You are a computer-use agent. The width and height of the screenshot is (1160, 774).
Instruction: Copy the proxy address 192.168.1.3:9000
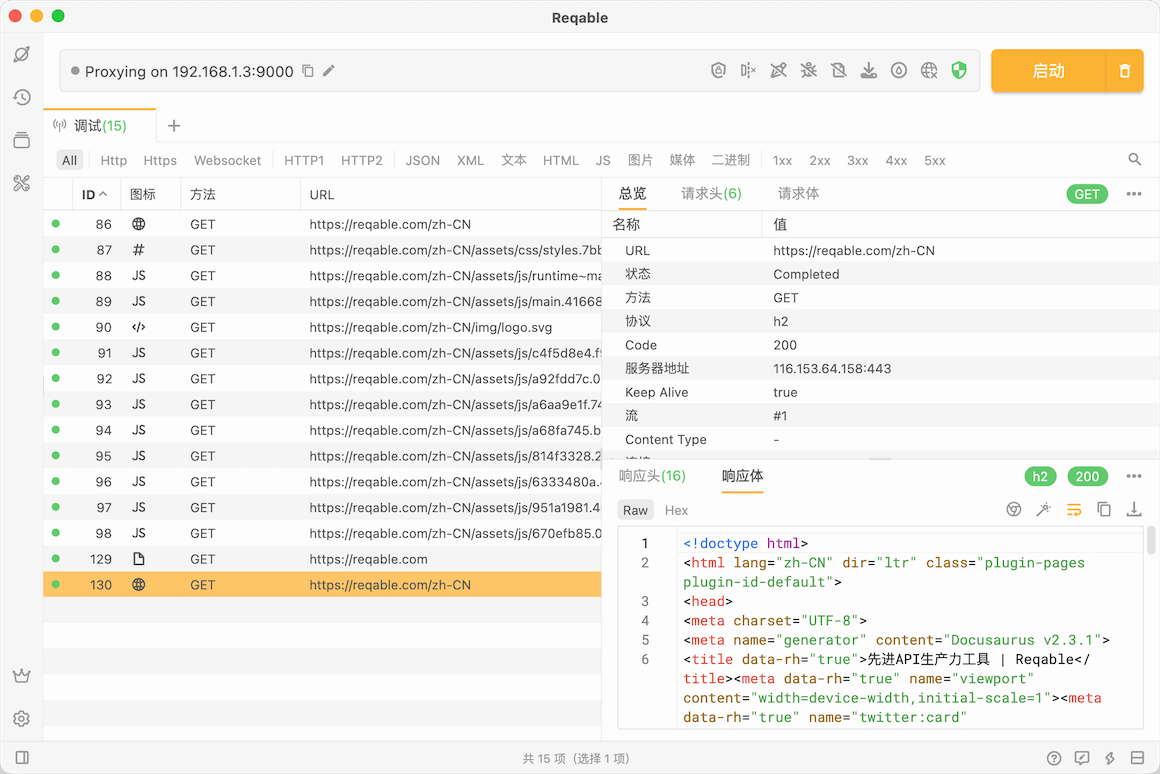pos(308,71)
